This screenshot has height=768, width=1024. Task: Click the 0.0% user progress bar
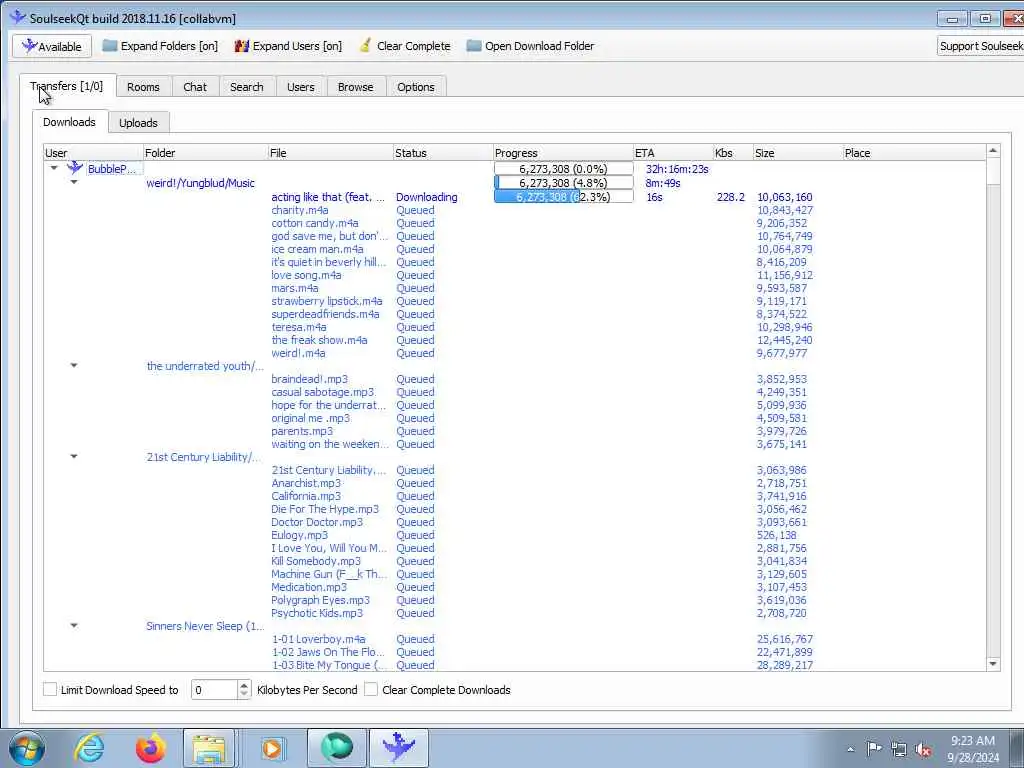click(x=564, y=168)
